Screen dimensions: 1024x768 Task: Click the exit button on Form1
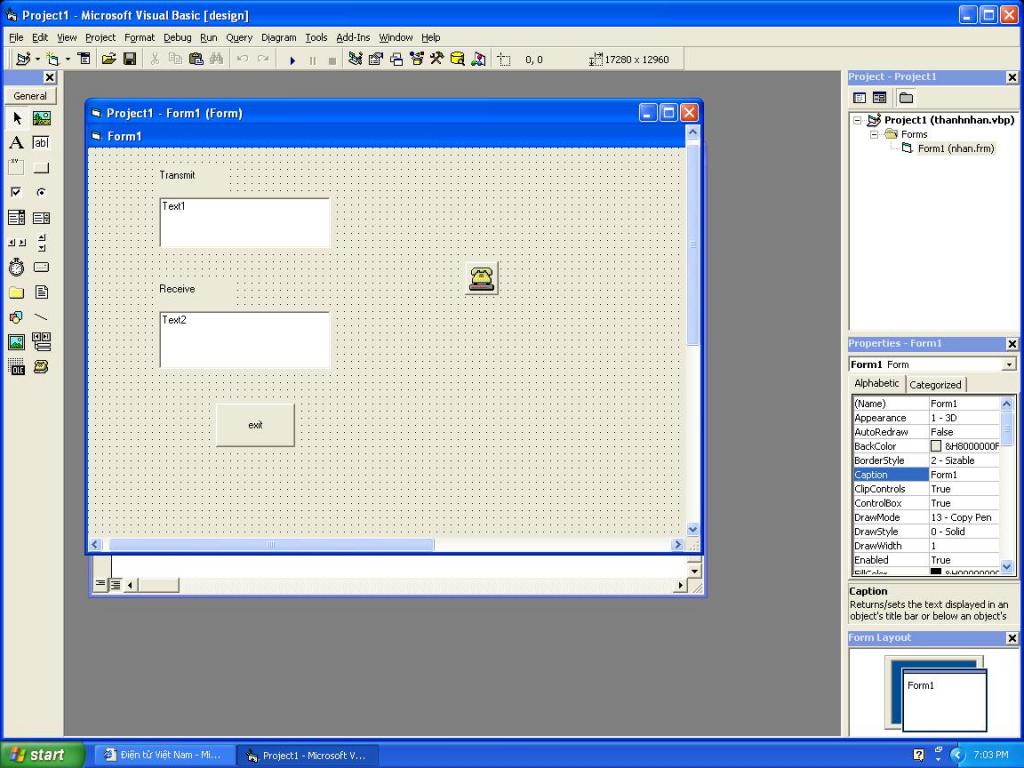click(x=255, y=425)
